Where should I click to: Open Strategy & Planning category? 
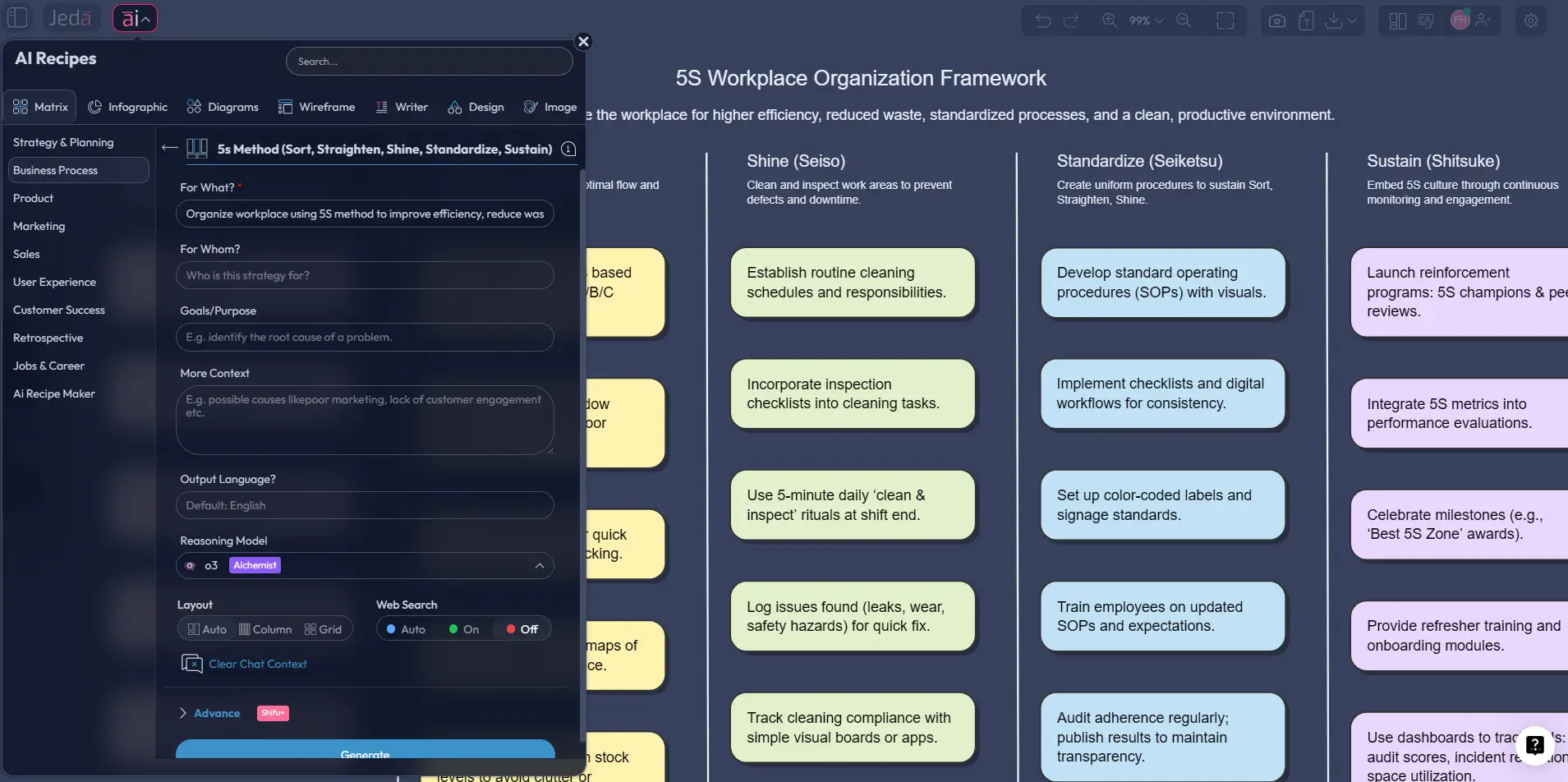(63, 142)
